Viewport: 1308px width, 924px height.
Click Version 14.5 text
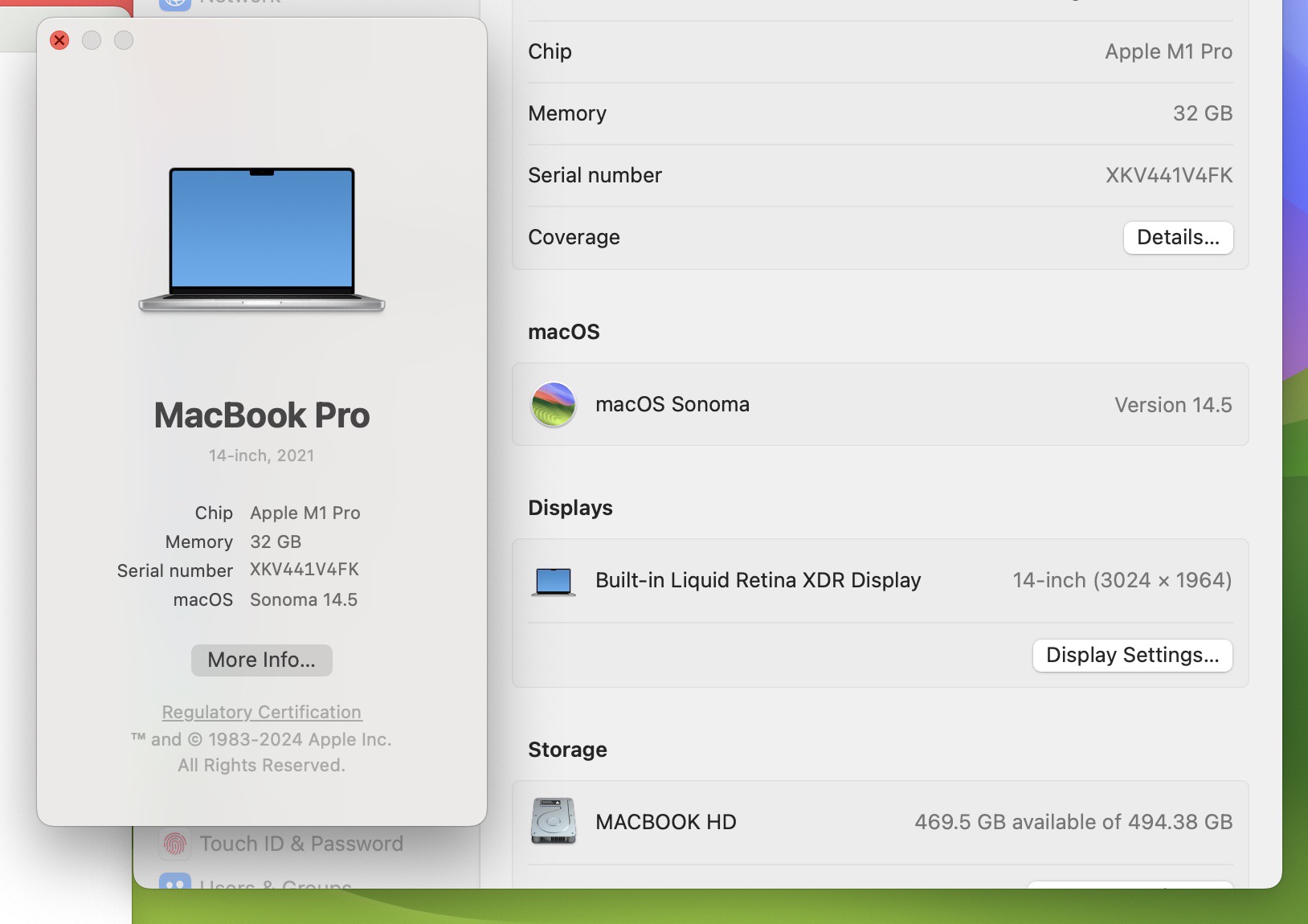tap(1173, 405)
